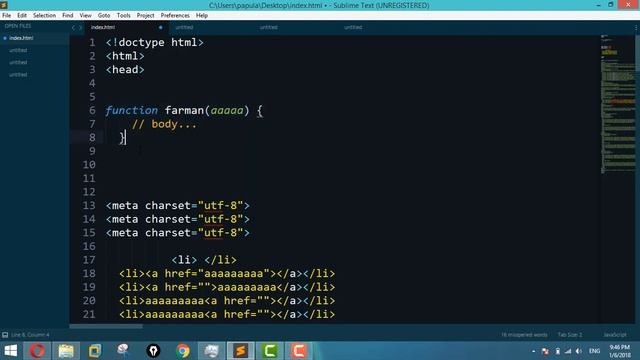Screen dimensions: 640x360
Task: Click the horizontal scrollbar thumb
Action: 106,326
